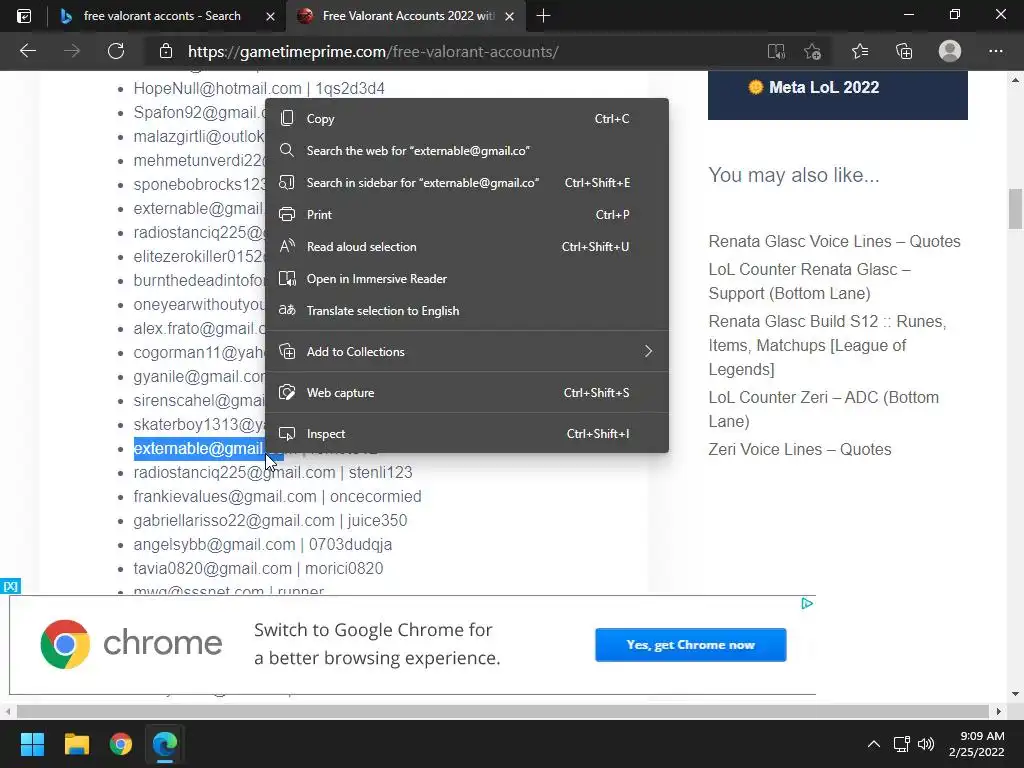
Task: Open 'LoL Counter Zeri – ADC' link
Action: coord(824,409)
